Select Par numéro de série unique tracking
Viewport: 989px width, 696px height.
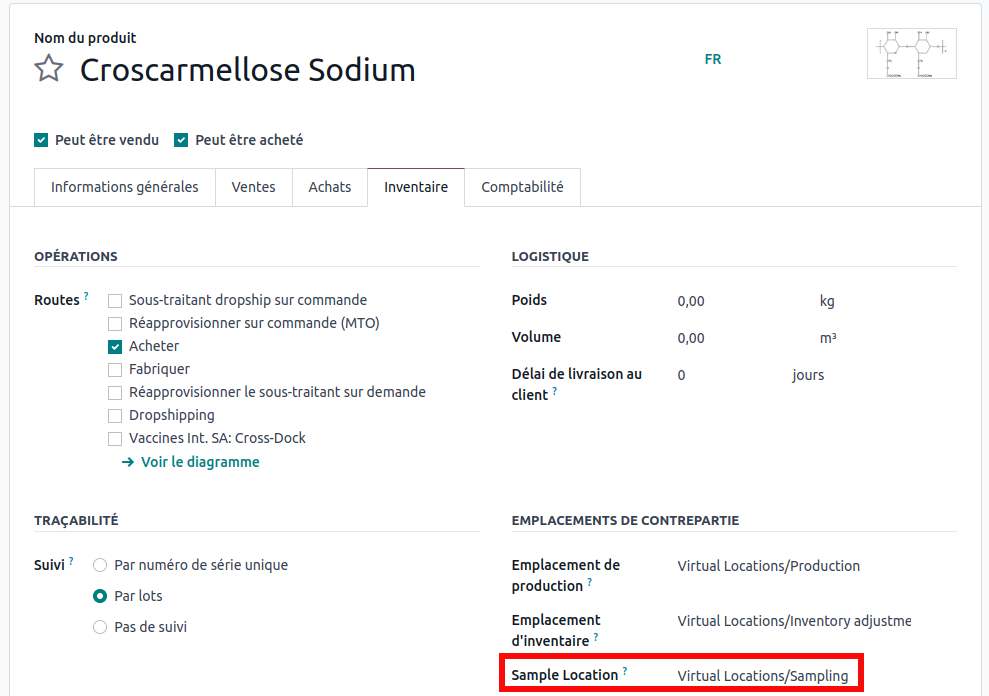pyautogui.click(x=100, y=566)
